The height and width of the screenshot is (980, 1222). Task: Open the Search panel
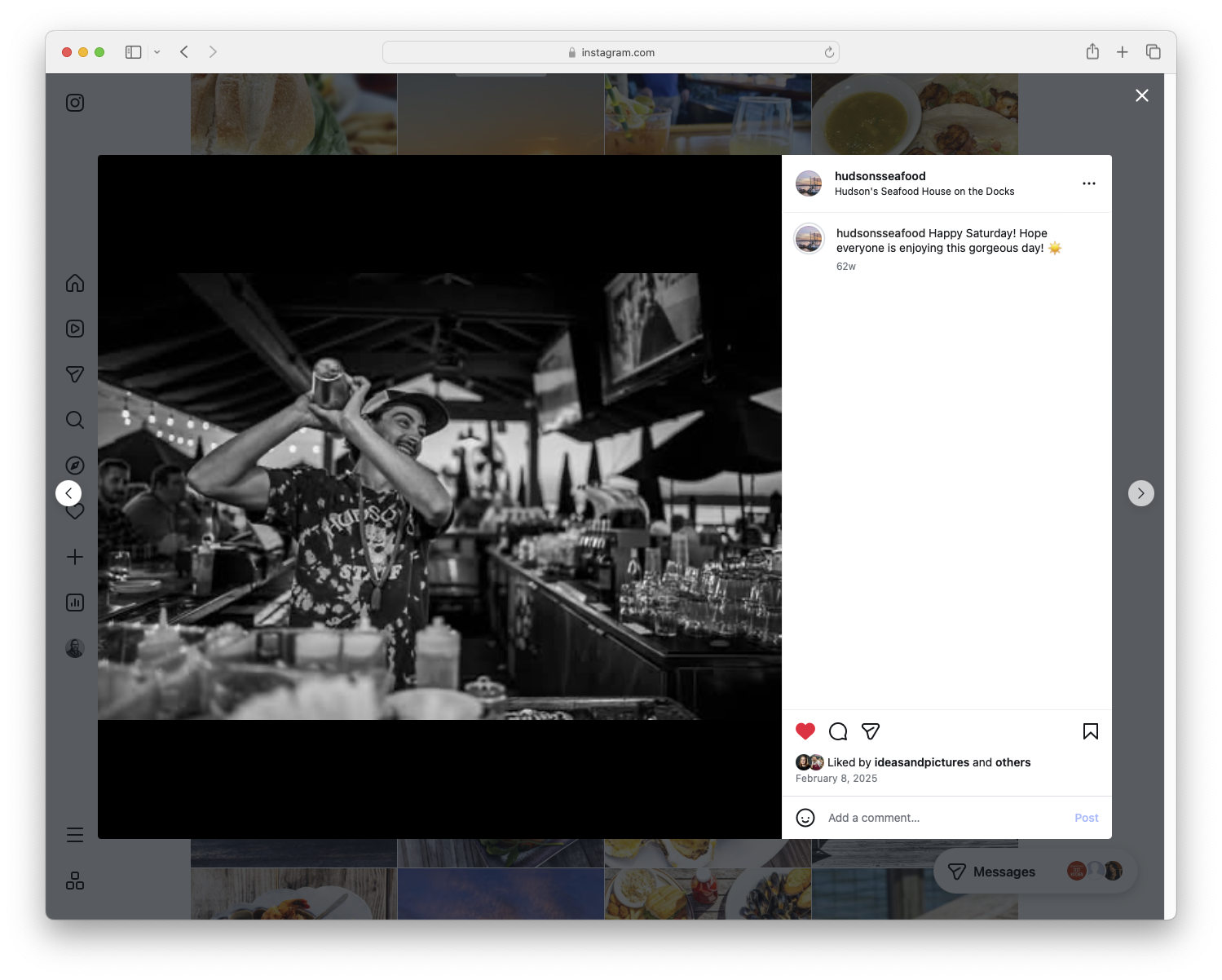(74, 420)
